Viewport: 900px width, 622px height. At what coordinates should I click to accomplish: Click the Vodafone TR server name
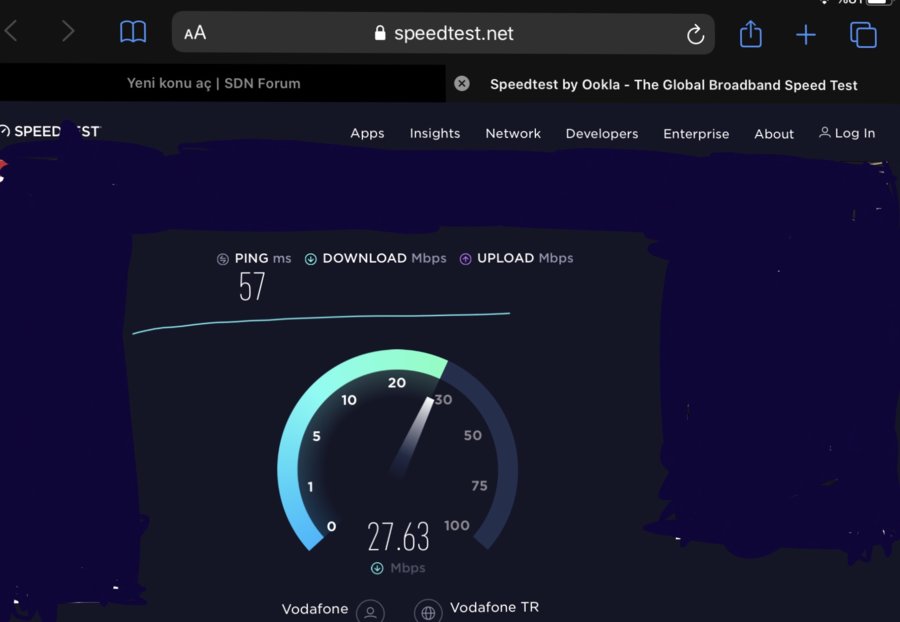[494, 607]
